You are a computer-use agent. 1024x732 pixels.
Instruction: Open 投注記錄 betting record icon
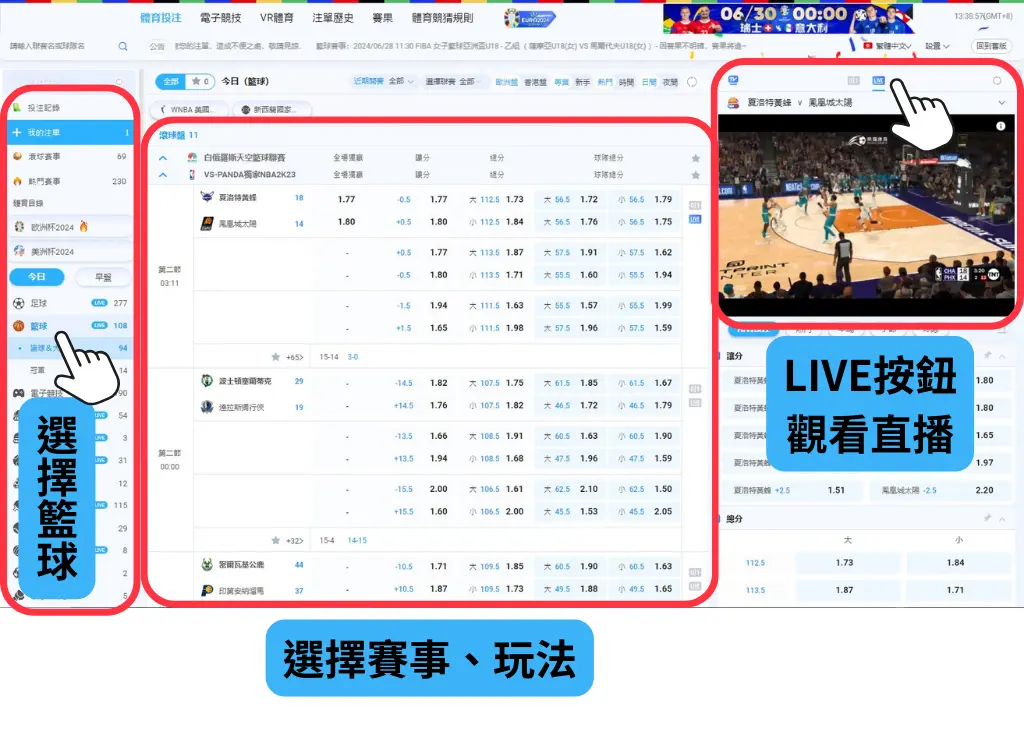tap(17, 107)
